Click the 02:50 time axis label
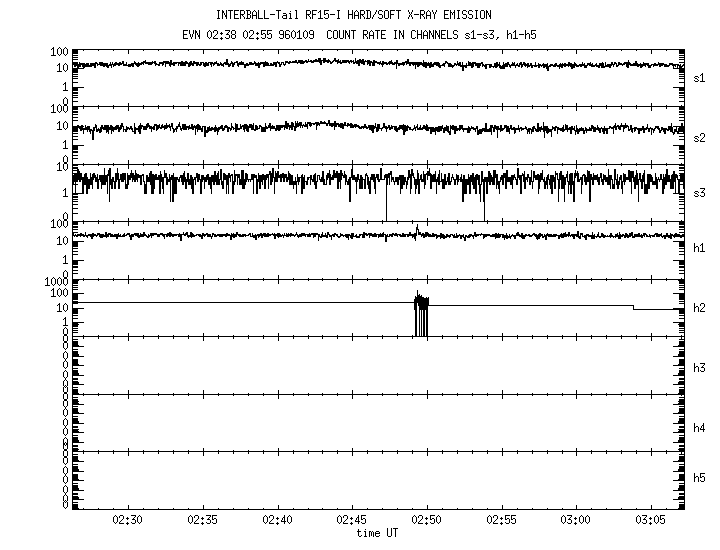Viewport: 720px width, 550px height. pyautogui.click(x=427, y=521)
